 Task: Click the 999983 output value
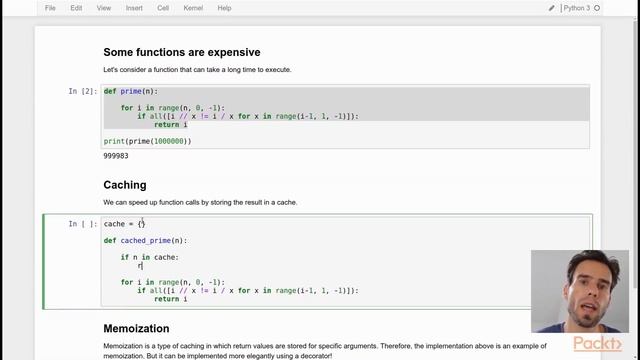[116, 156]
